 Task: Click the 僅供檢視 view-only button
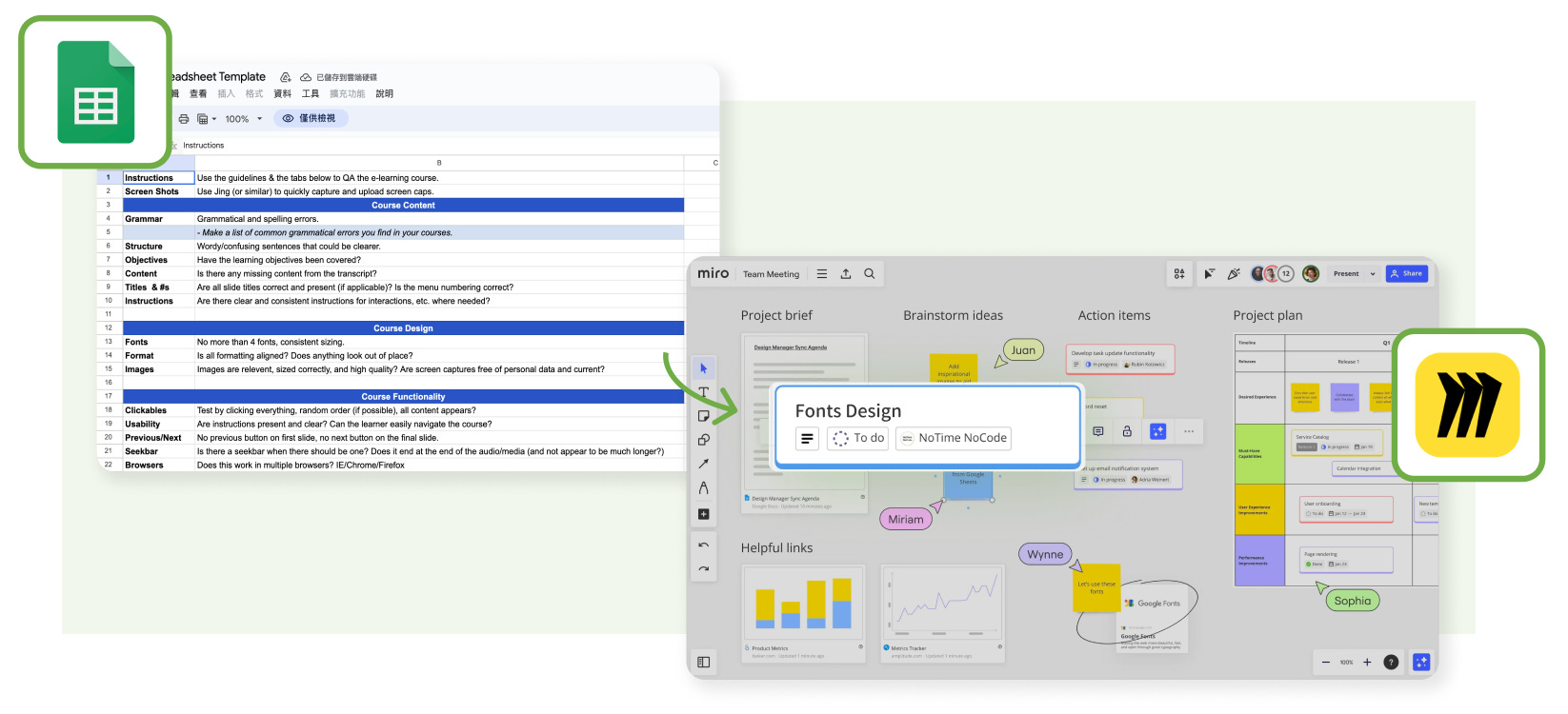(x=311, y=119)
